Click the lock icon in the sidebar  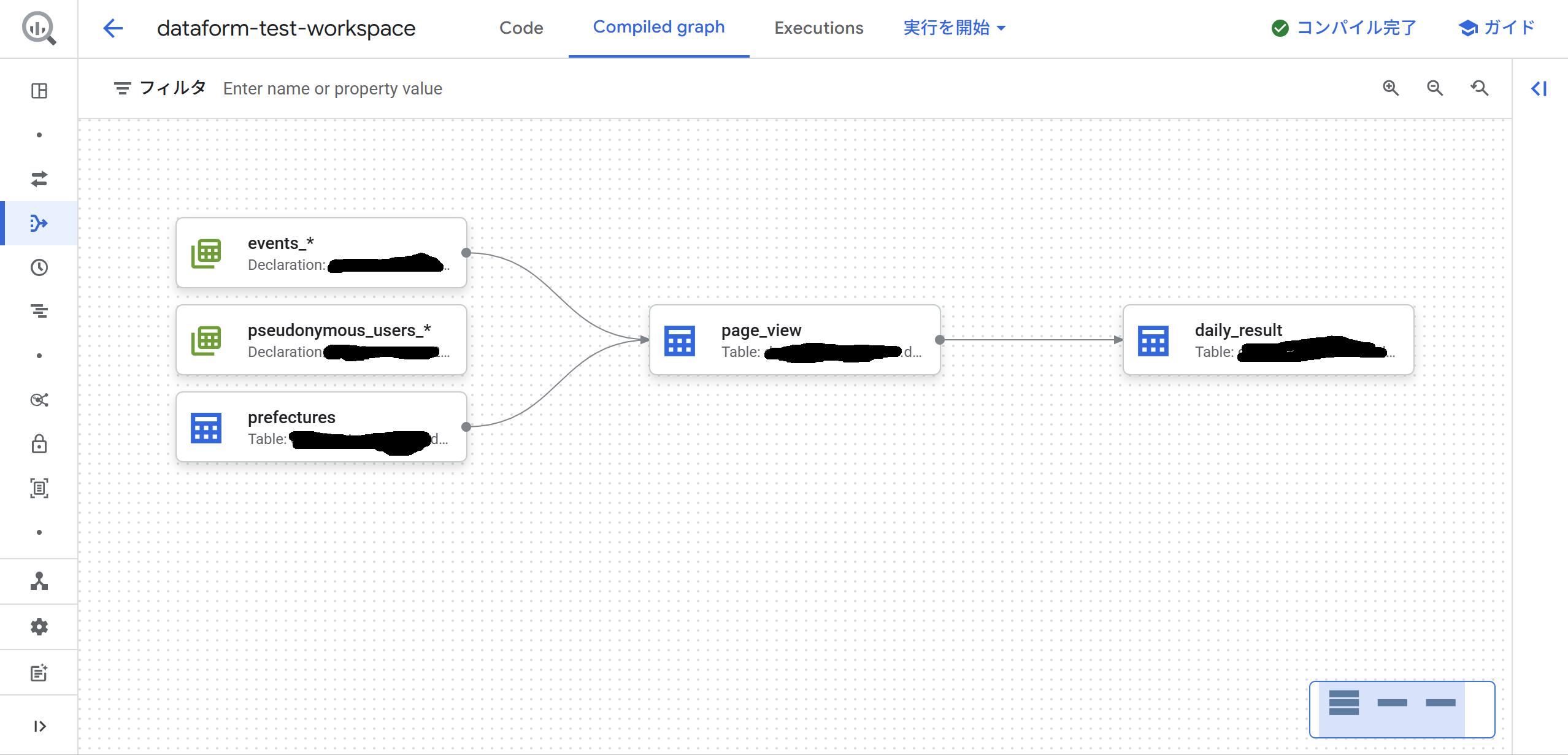39,444
